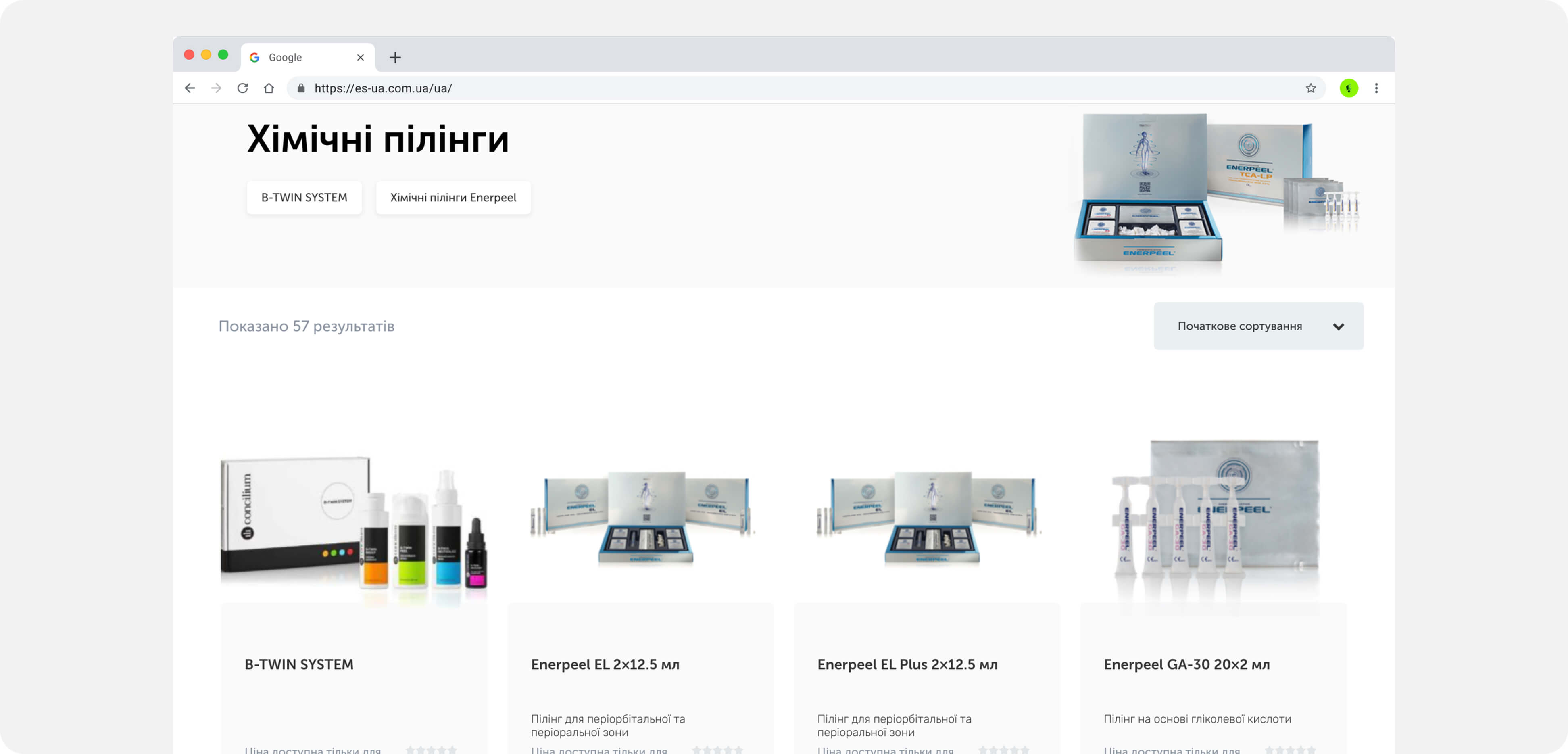Viewport: 1568px width, 754px height.
Task: Close the Google tab
Action: click(361, 57)
